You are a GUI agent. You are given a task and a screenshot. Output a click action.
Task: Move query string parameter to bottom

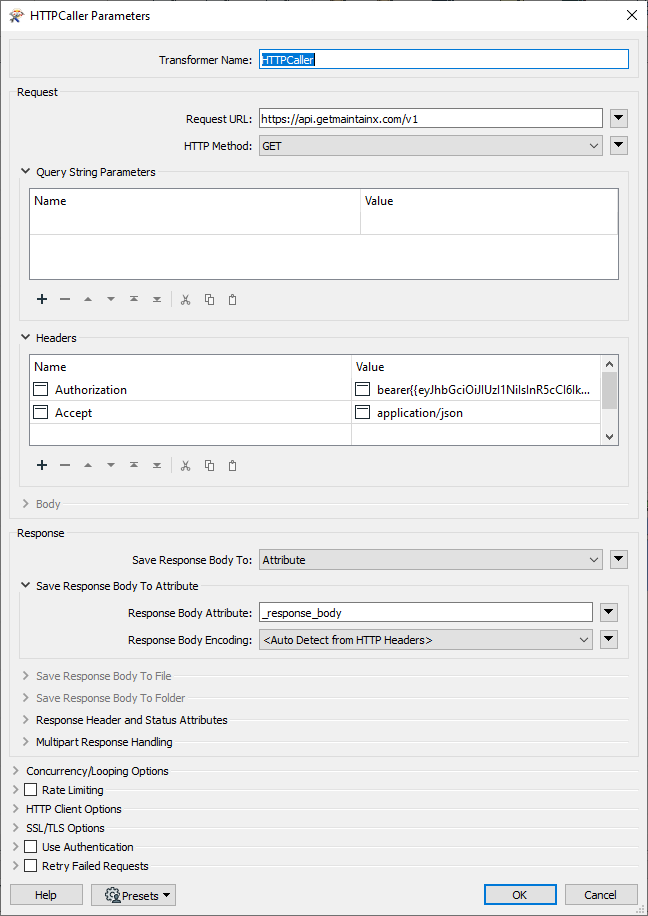157,299
